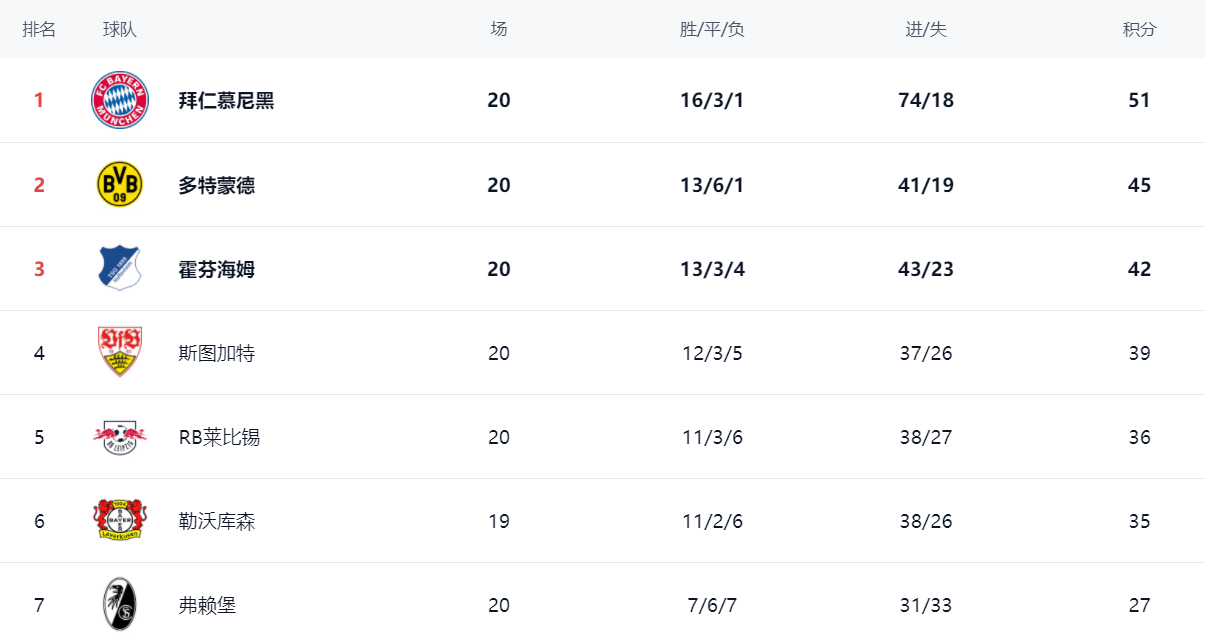Click the Hoffenheim club crest
The width and height of the screenshot is (1205, 637).
pyautogui.click(x=120, y=269)
